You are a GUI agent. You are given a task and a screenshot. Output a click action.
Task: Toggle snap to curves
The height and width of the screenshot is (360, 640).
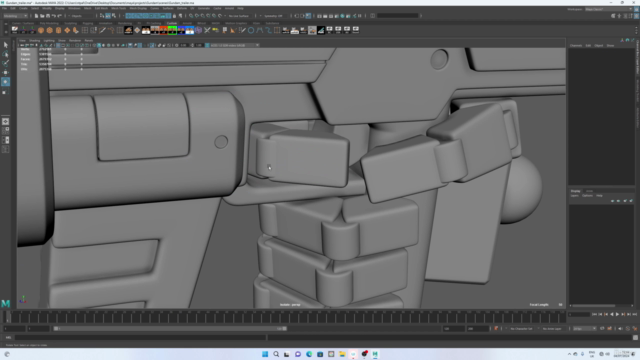pos(197,16)
